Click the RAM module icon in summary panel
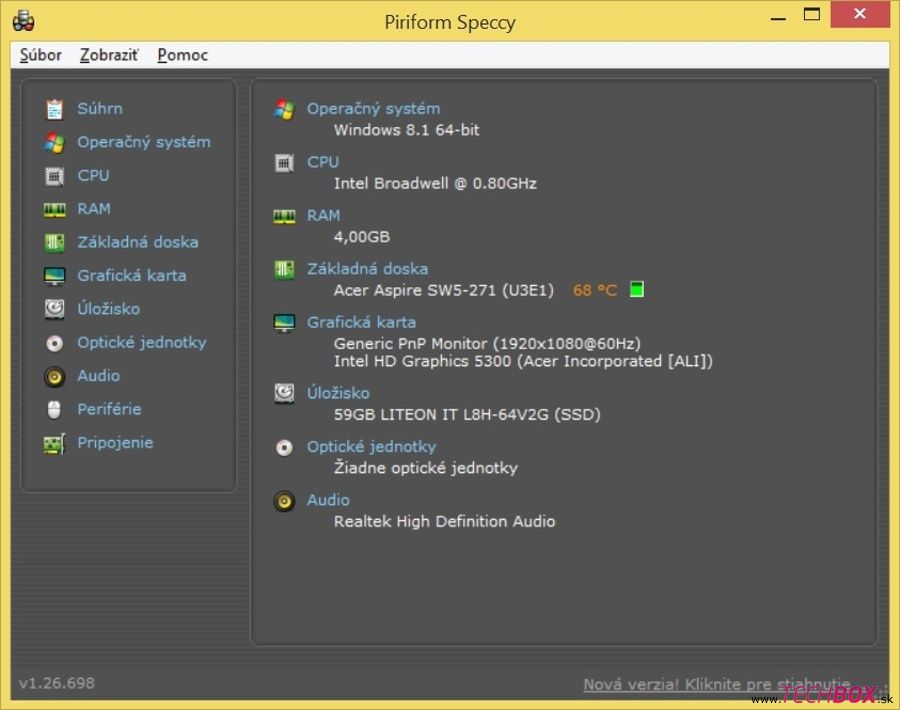900x710 pixels. (x=284, y=217)
